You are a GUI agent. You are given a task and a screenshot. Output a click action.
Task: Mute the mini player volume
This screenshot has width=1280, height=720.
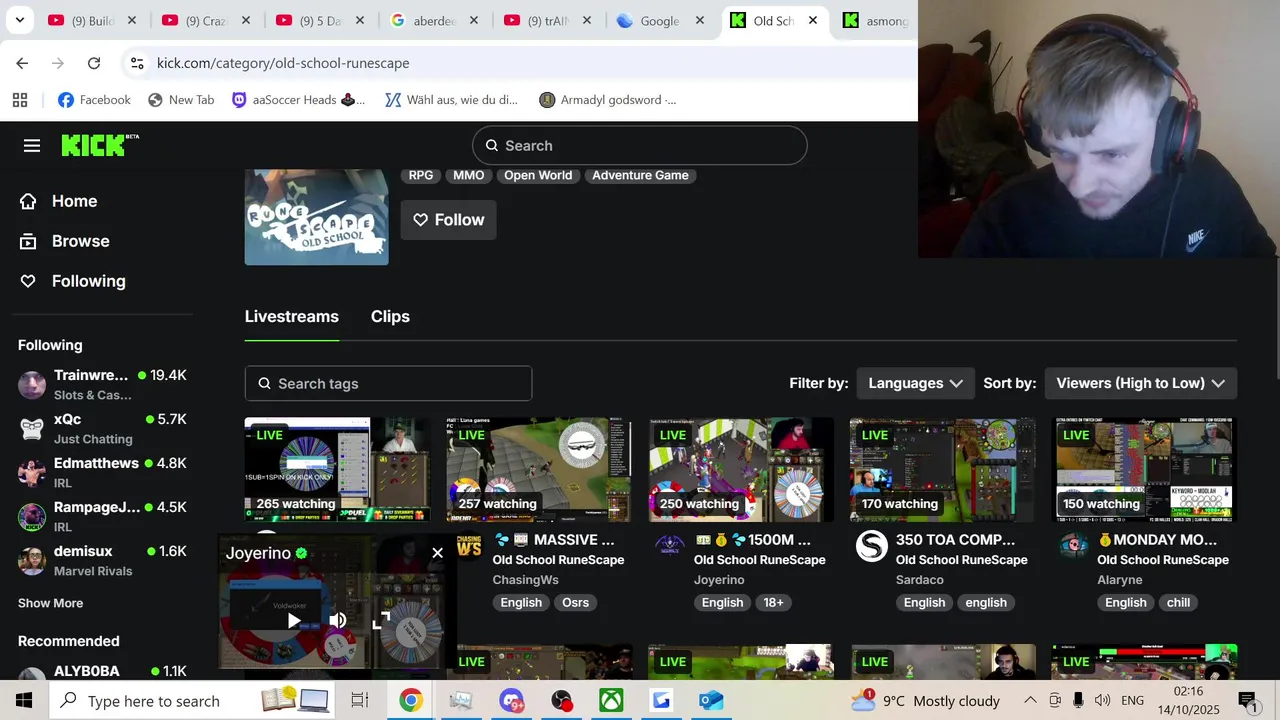tap(337, 621)
